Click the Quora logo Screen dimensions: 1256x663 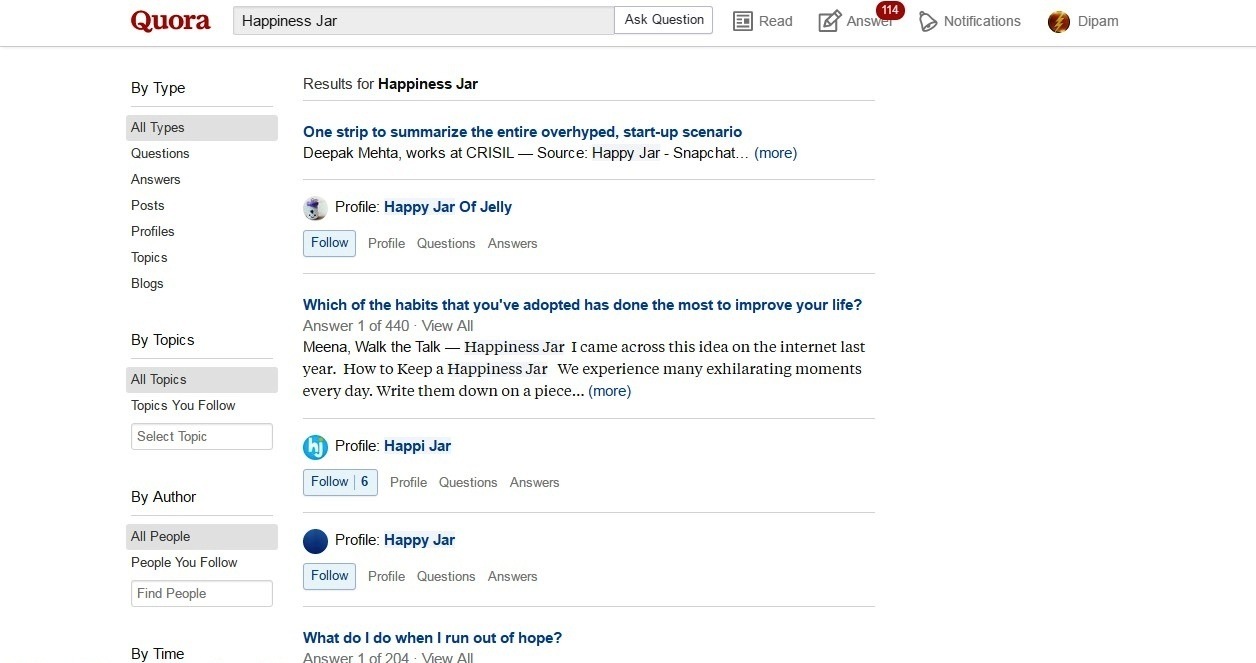click(170, 21)
